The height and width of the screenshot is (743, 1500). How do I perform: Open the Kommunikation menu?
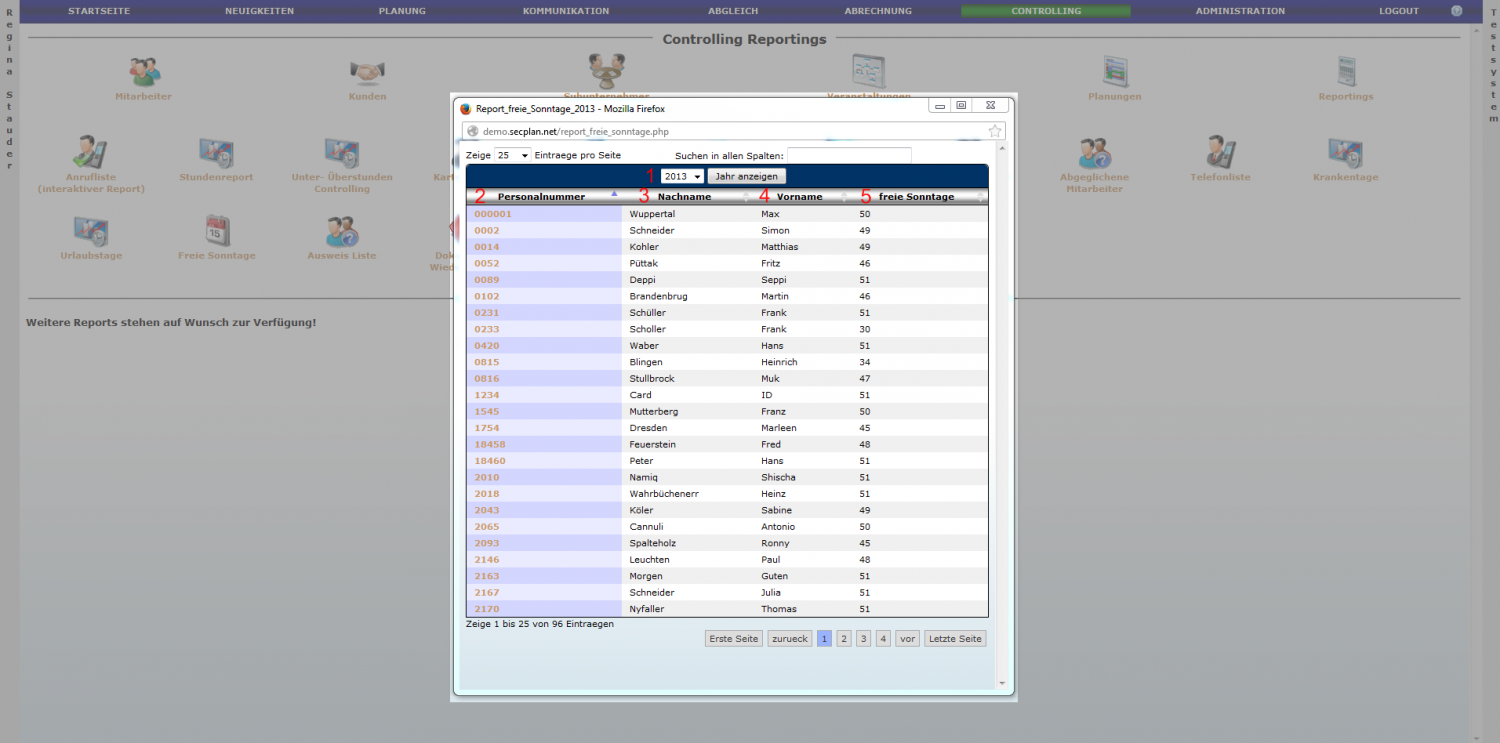tap(566, 11)
